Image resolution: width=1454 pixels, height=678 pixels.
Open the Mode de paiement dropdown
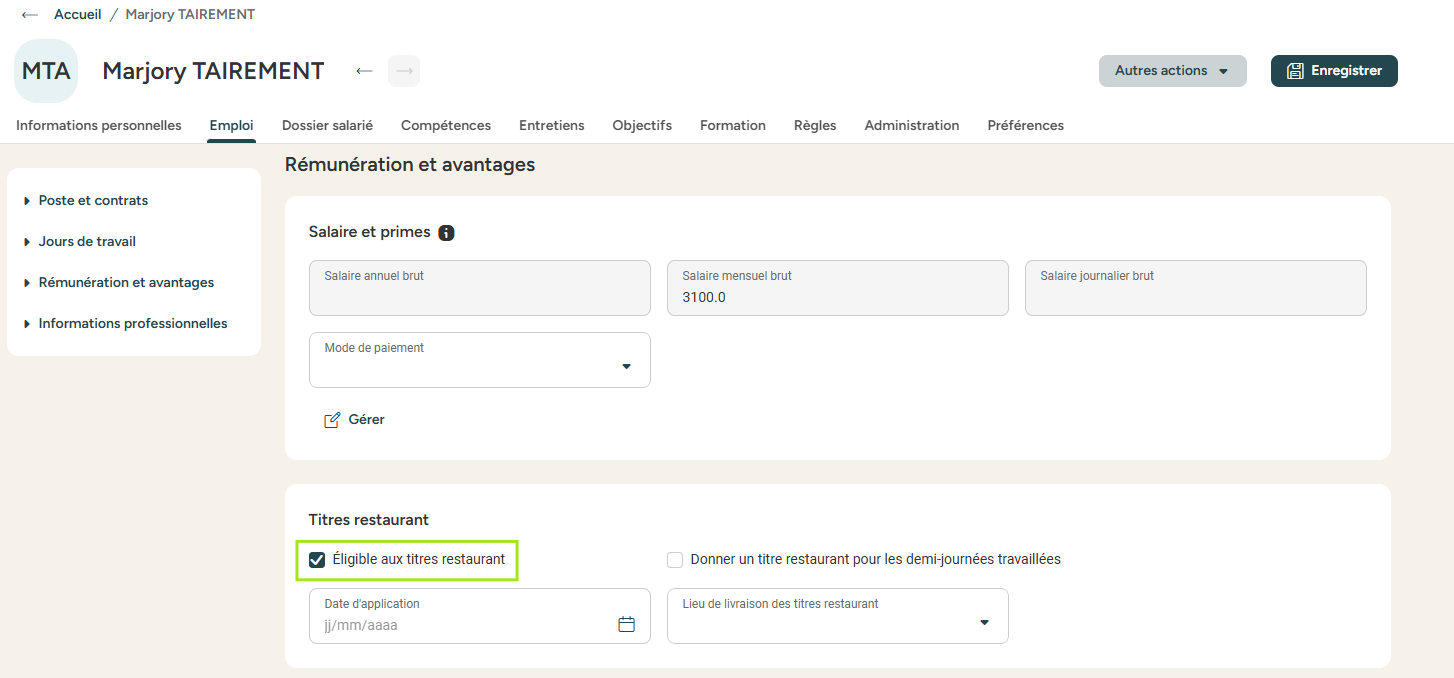pyautogui.click(x=480, y=360)
